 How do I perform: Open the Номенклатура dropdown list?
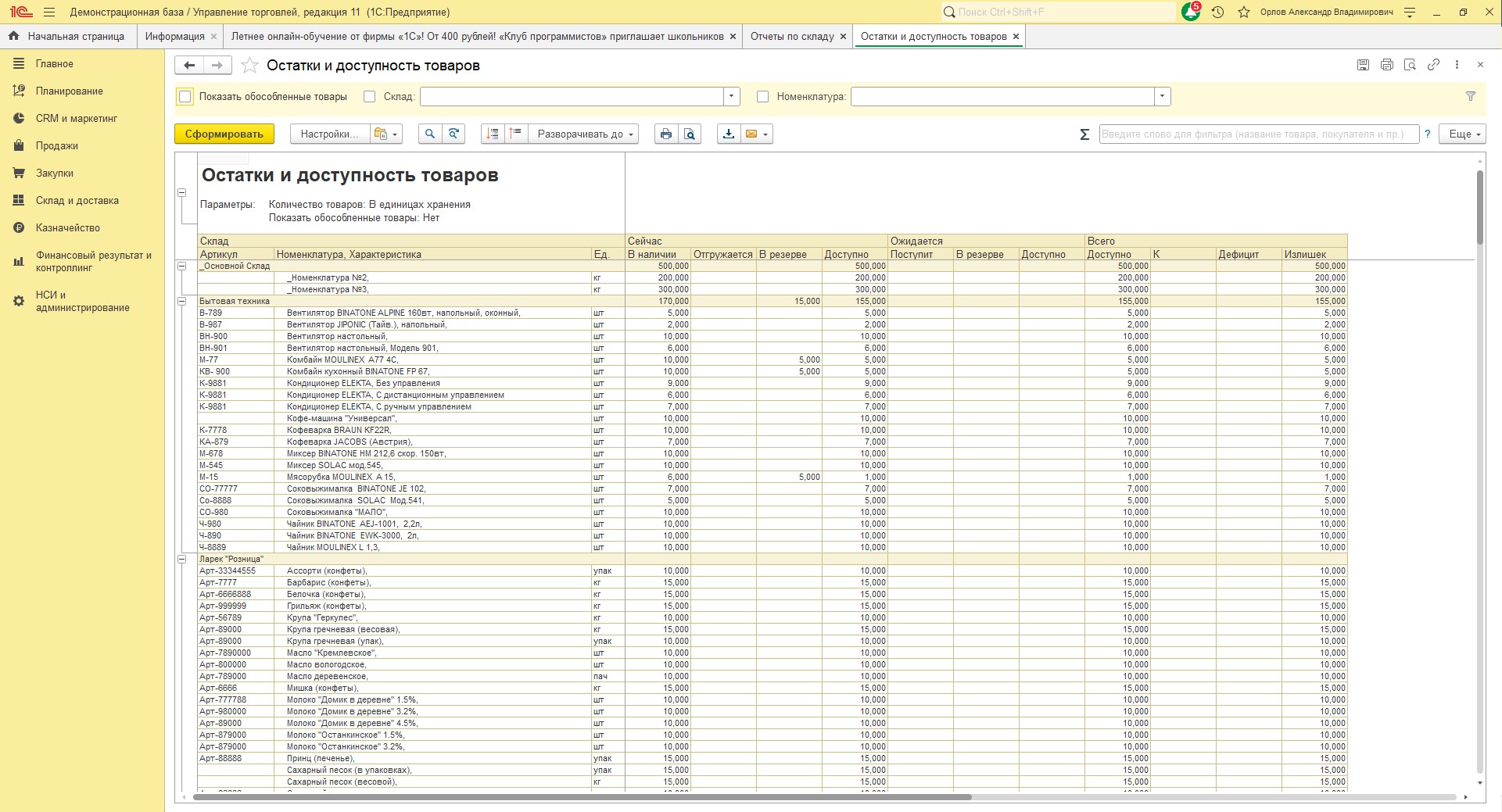[1163, 97]
